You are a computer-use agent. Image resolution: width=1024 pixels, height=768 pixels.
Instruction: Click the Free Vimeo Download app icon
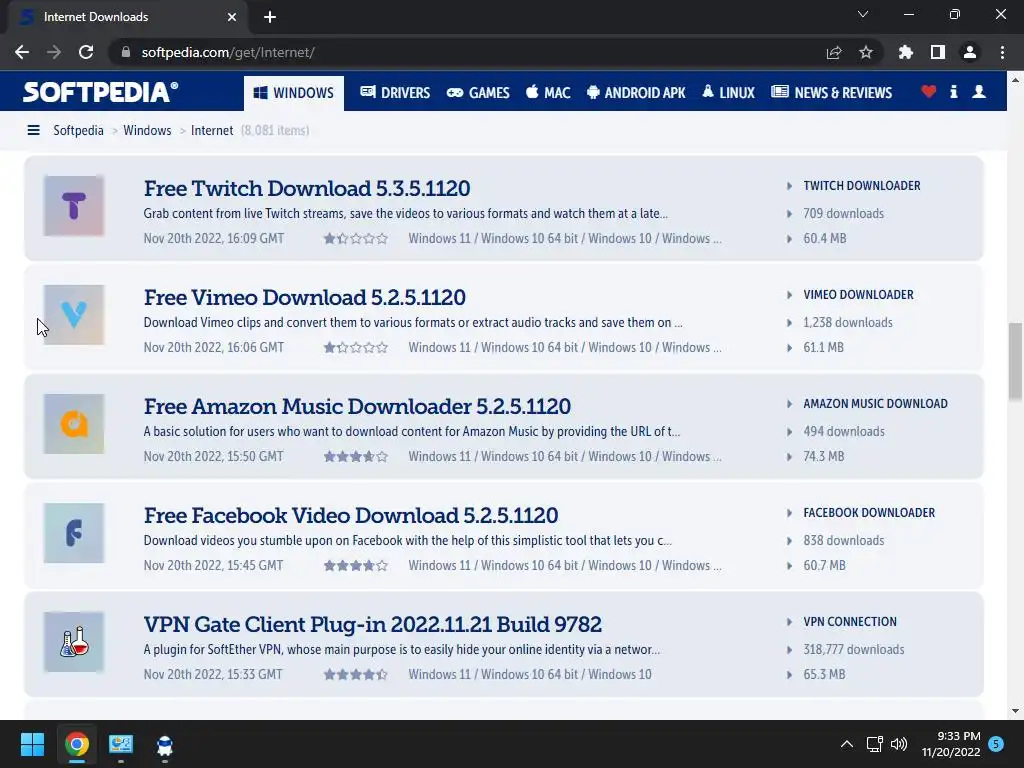pos(74,315)
